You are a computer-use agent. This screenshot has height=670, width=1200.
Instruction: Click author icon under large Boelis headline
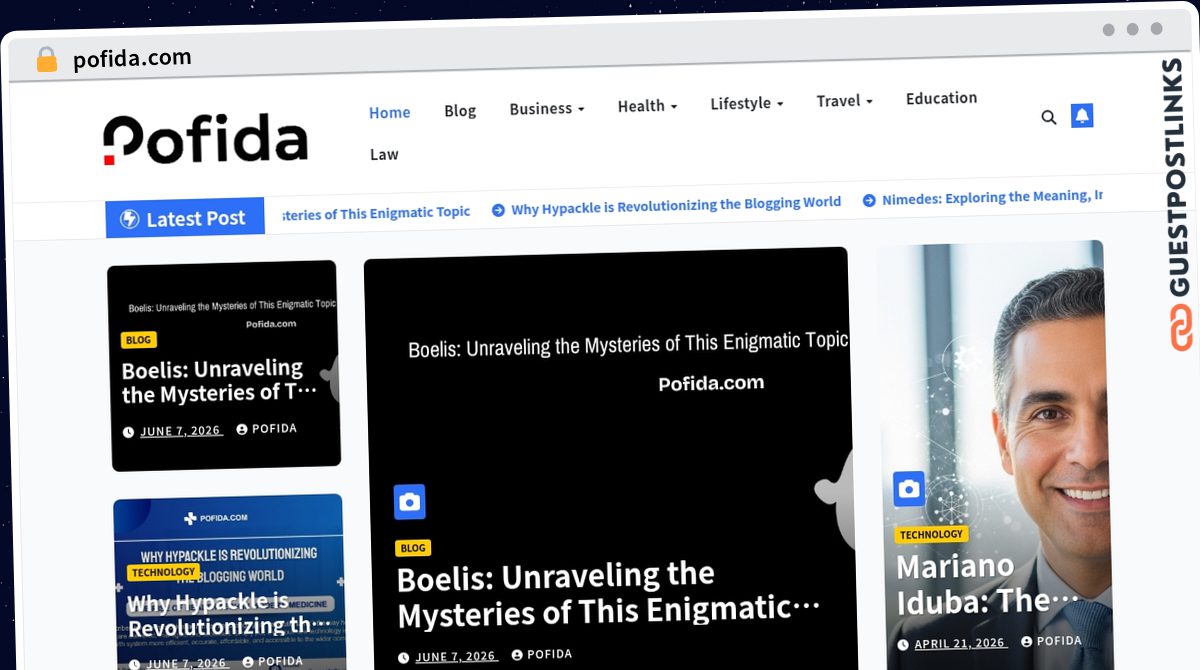(x=517, y=655)
